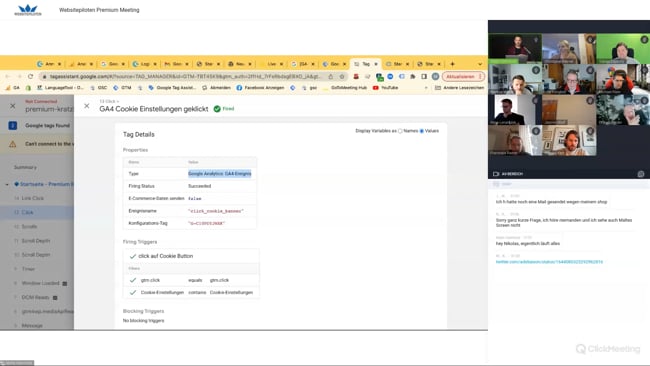650x366 pixels.
Task: Click the Can't connect warning triangle icon
Action: coord(13,144)
